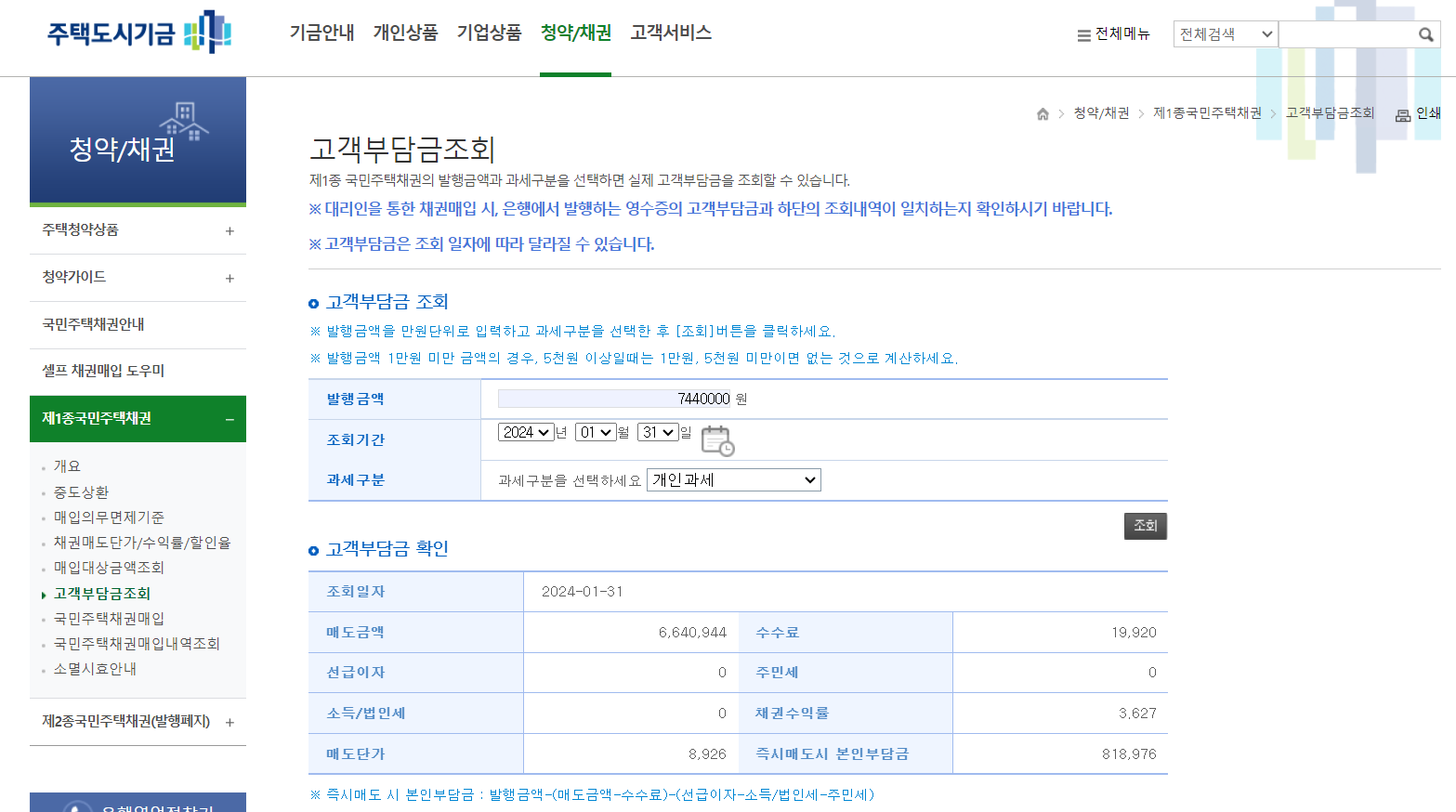Click the 주택도시기금 logo
1456x812 pixels.
pyautogui.click(x=138, y=33)
